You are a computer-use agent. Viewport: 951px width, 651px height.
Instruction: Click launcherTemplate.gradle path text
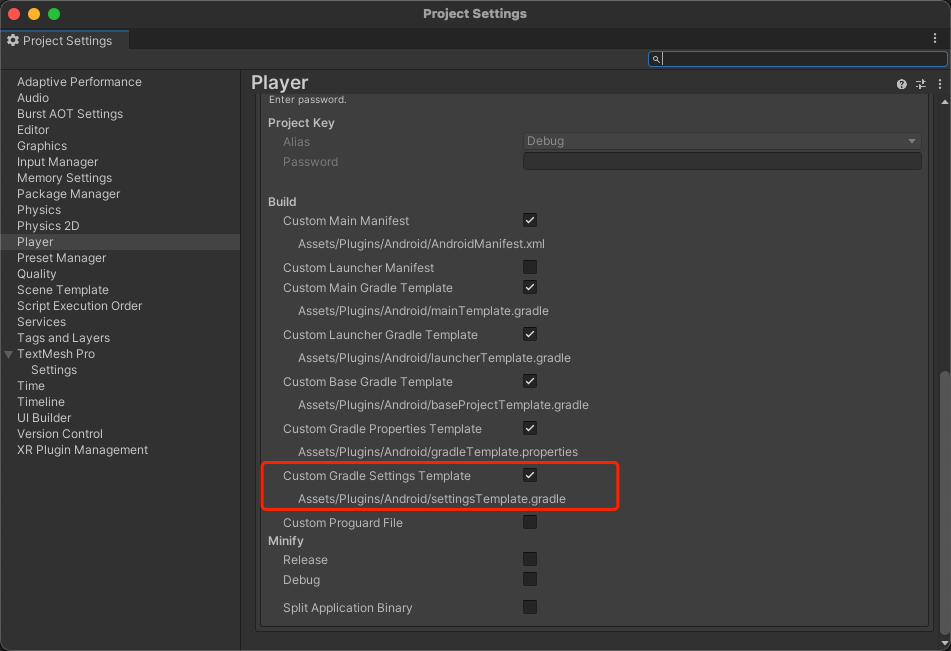[434, 358]
